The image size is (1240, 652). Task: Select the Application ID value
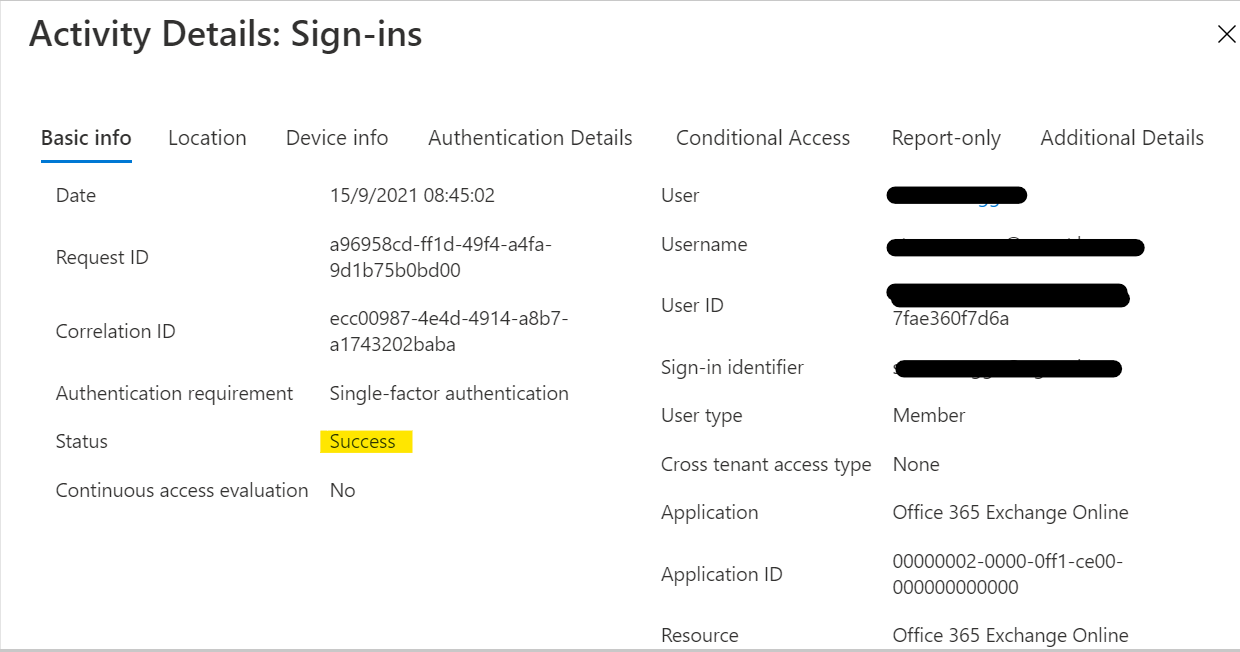1010,573
